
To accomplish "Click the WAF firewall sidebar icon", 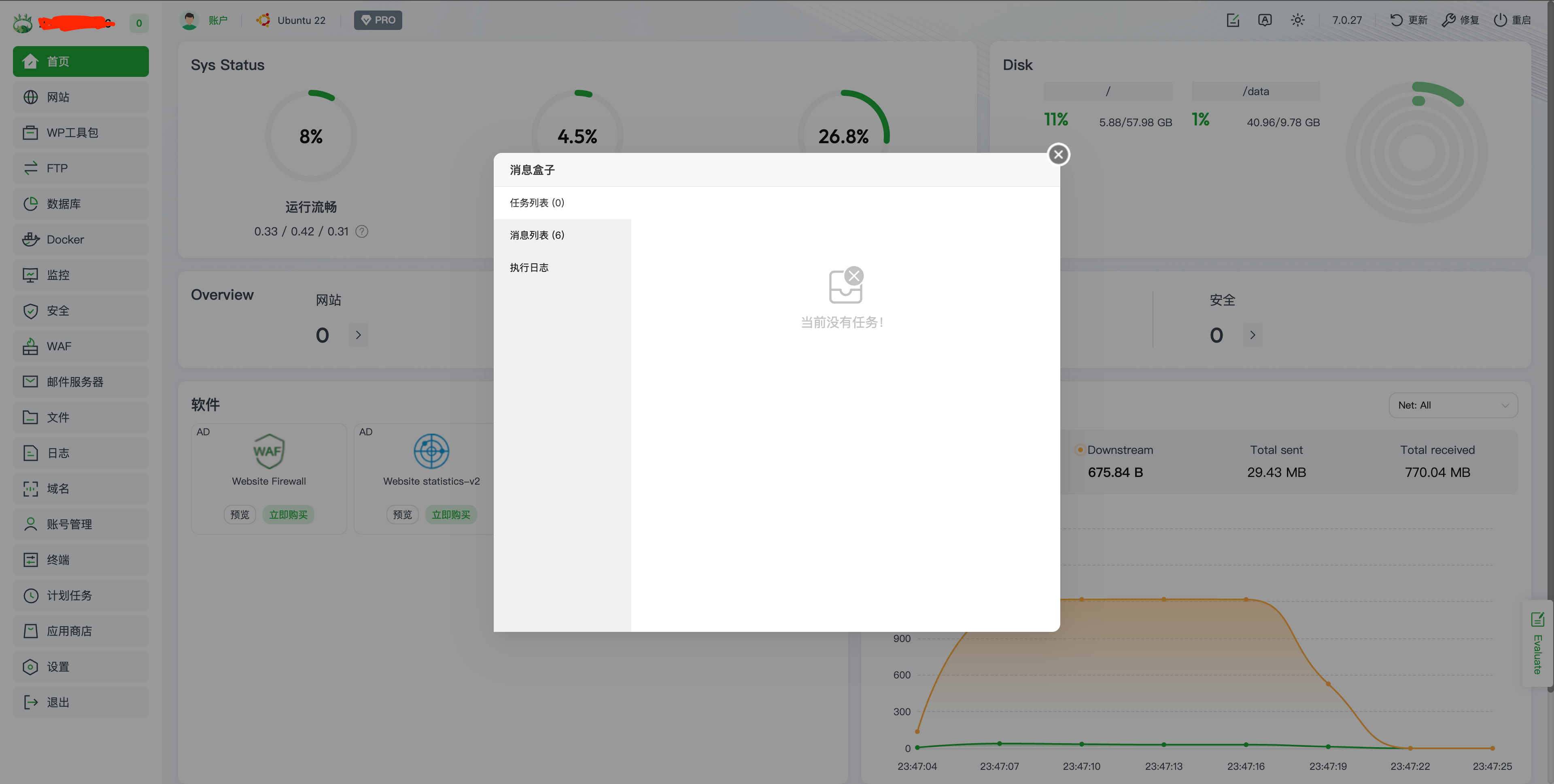I will click(x=30, y=346).
